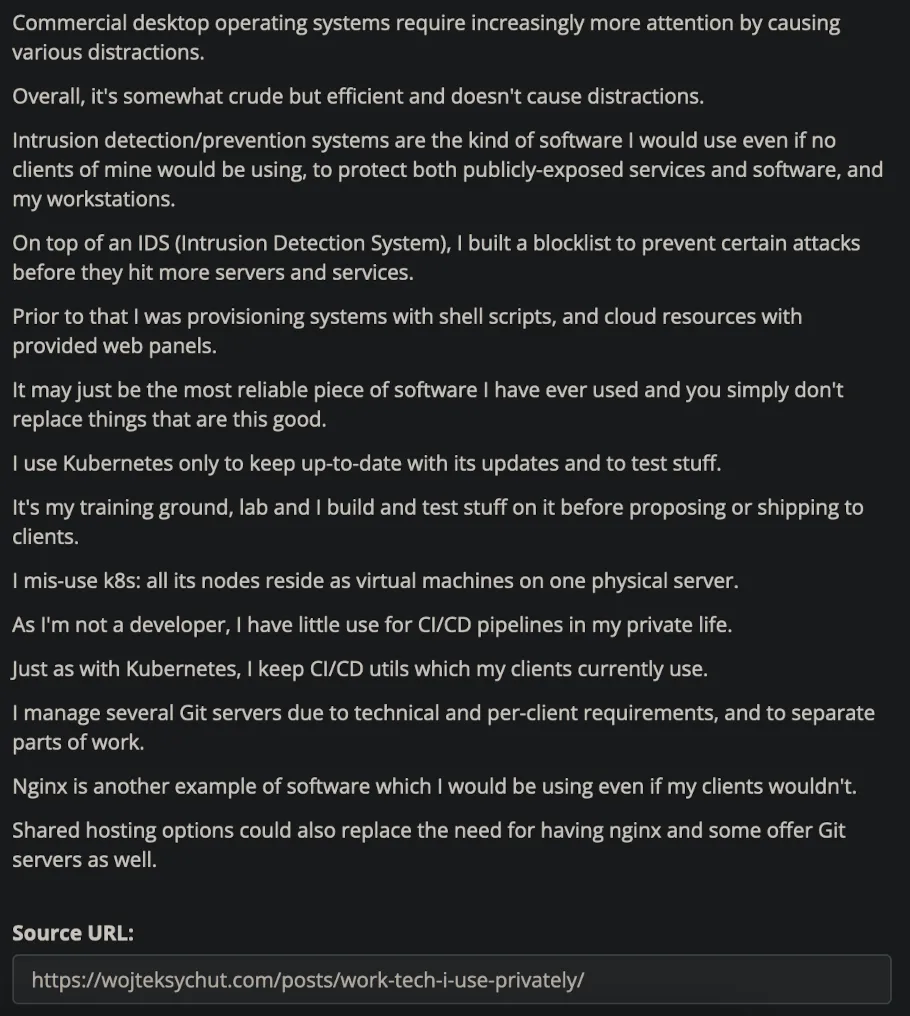Viewport: 910px width, 1016px height.
Task: Click the sentence starting "Overall, it's somewhat crude"
Action: (358, 97)
